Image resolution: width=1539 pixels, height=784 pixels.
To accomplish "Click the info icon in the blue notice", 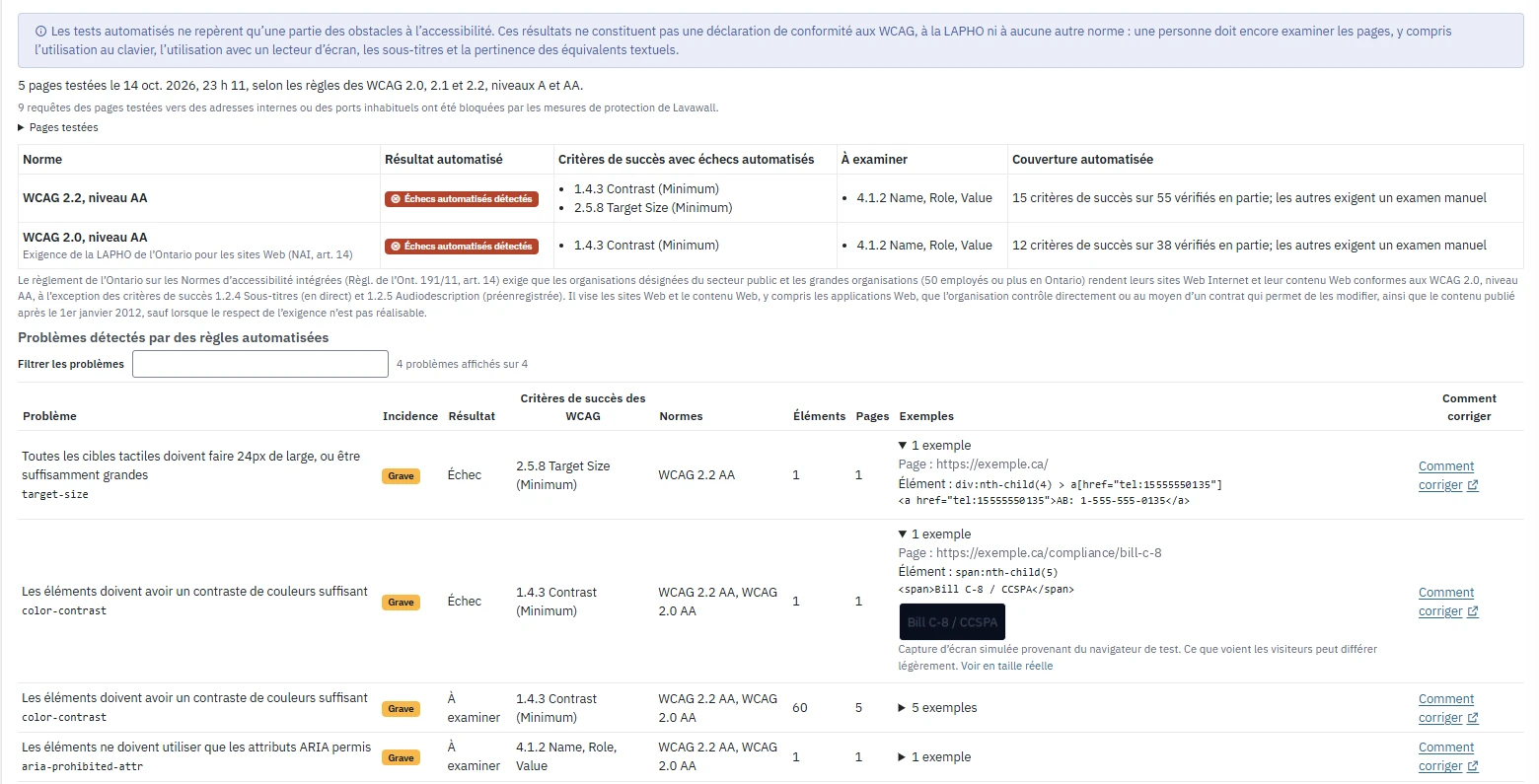I will (x=40, y=32).
